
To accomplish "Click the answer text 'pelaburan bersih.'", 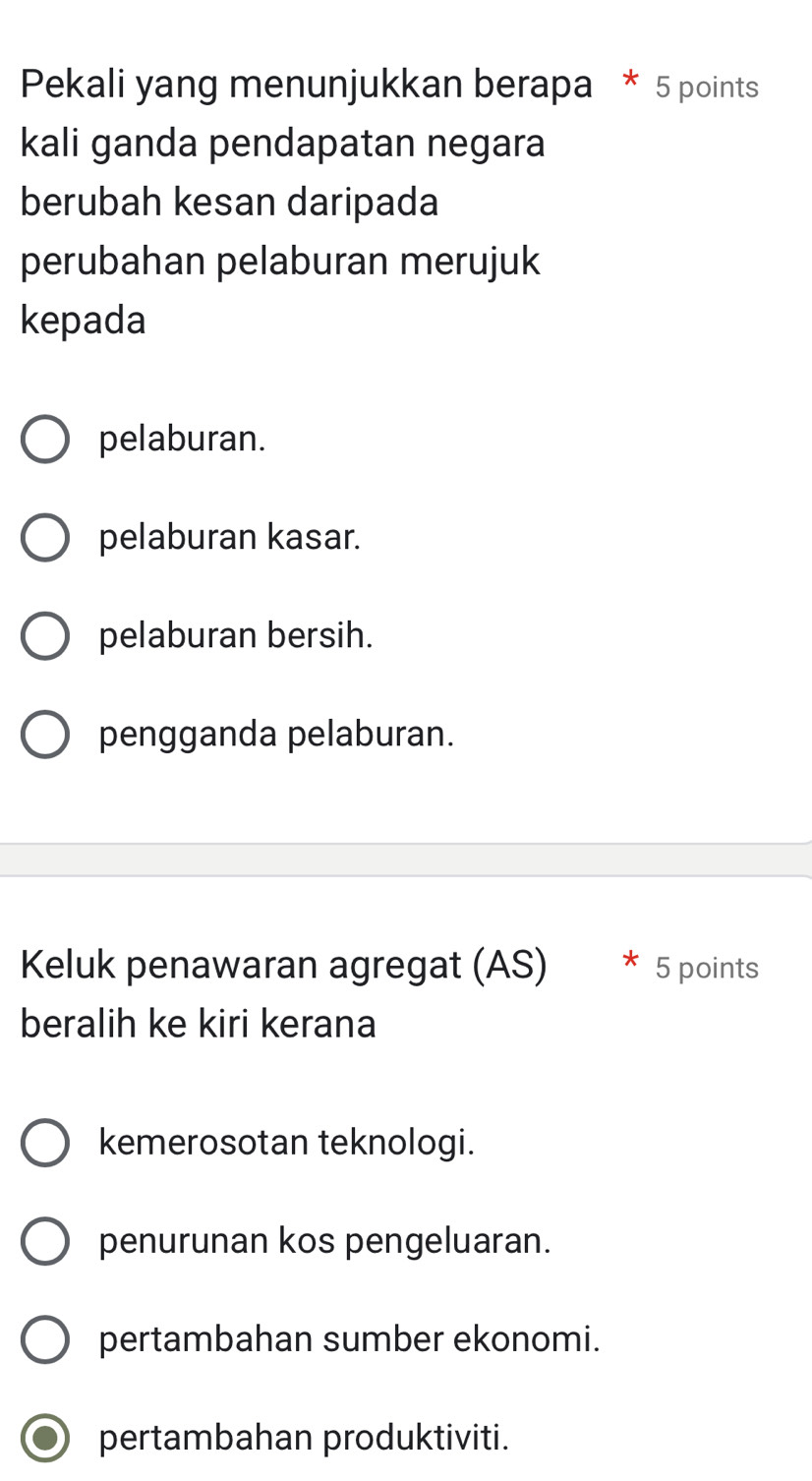I will [236, 635].
